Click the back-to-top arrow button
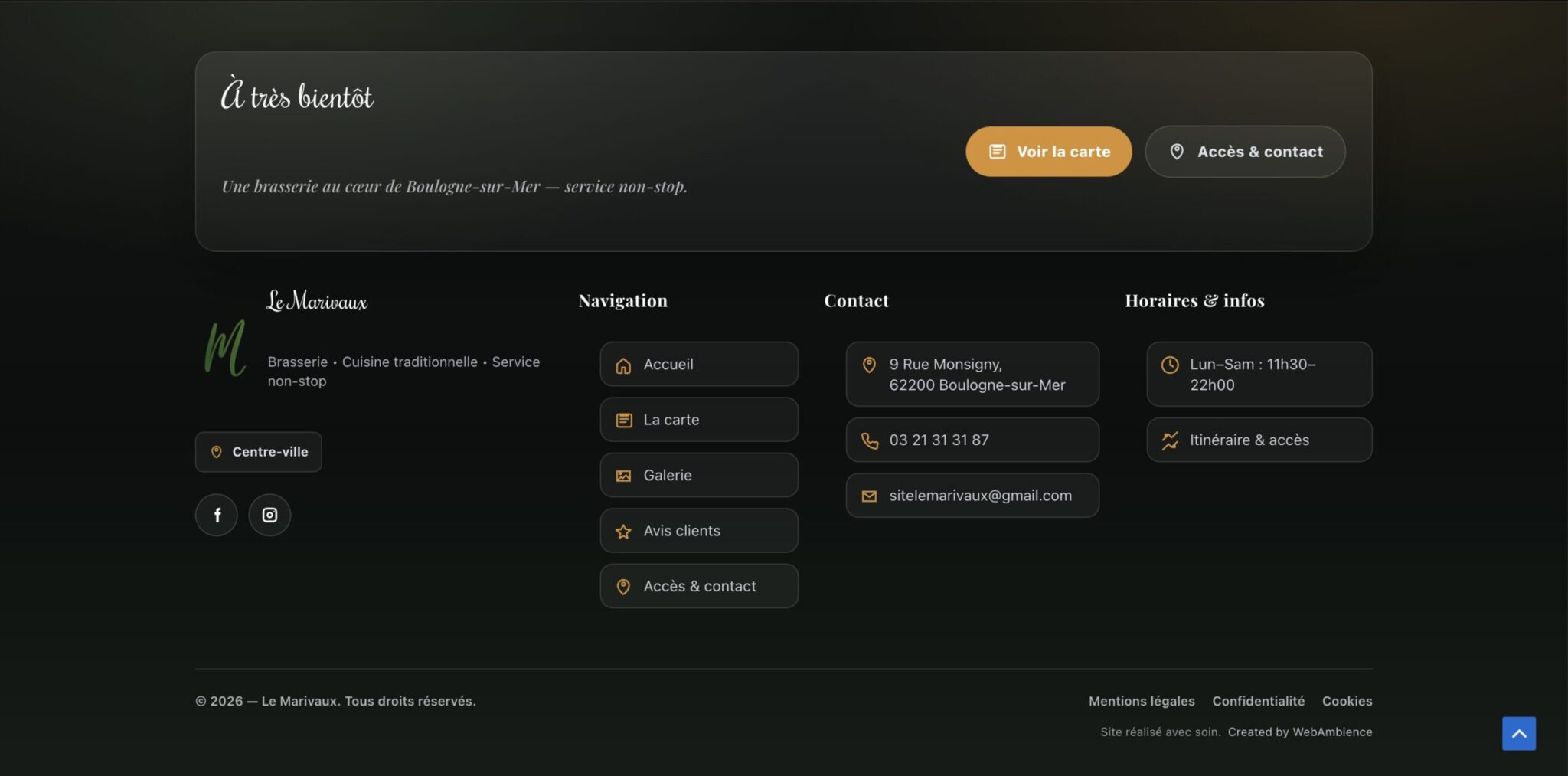1568x776 pixels. (x=1521, y=733)
